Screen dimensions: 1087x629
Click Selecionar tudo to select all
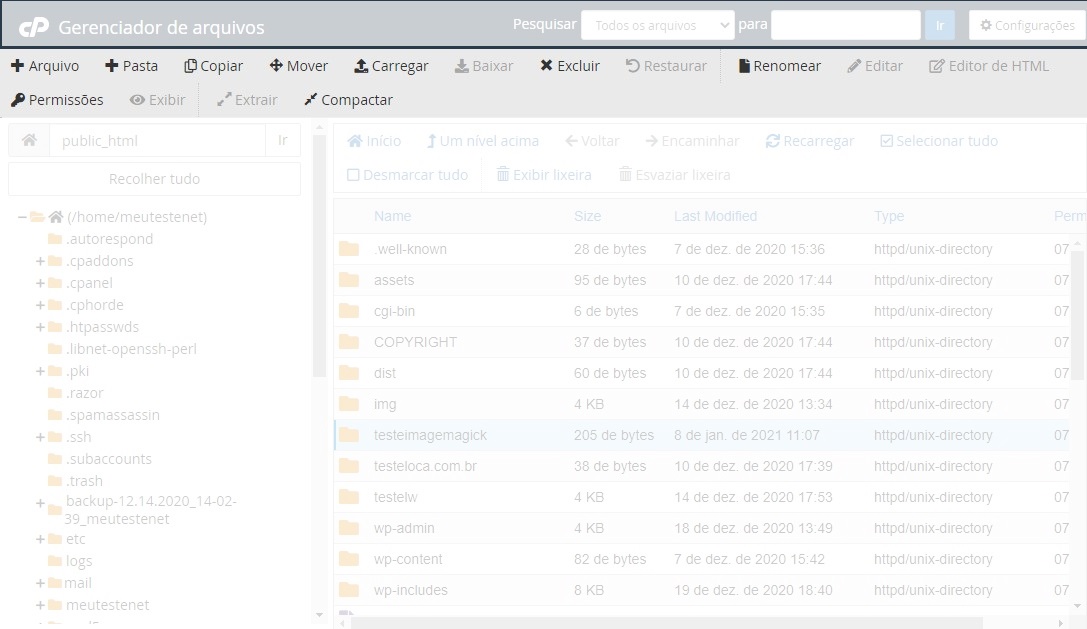coord(939,141)
